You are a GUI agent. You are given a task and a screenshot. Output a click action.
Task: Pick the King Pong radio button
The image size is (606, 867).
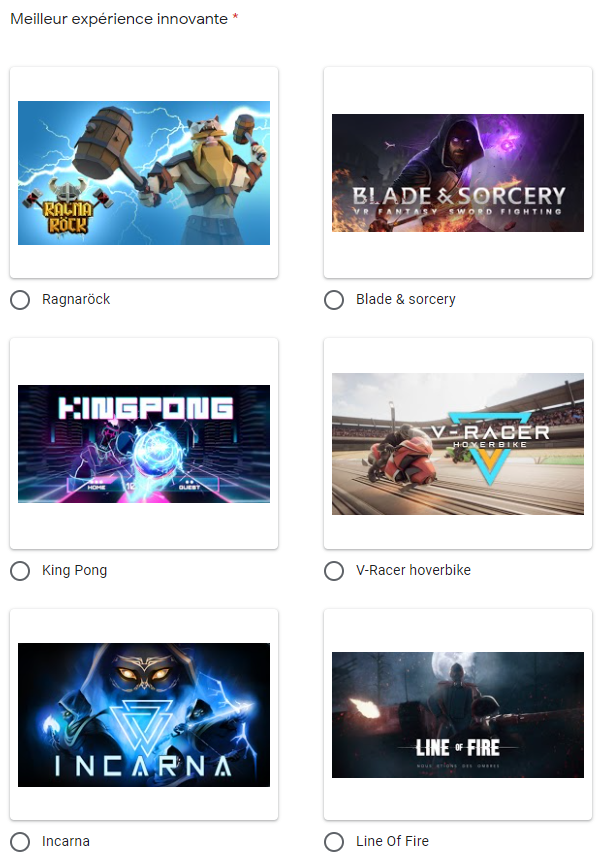(x=20, y=571)
